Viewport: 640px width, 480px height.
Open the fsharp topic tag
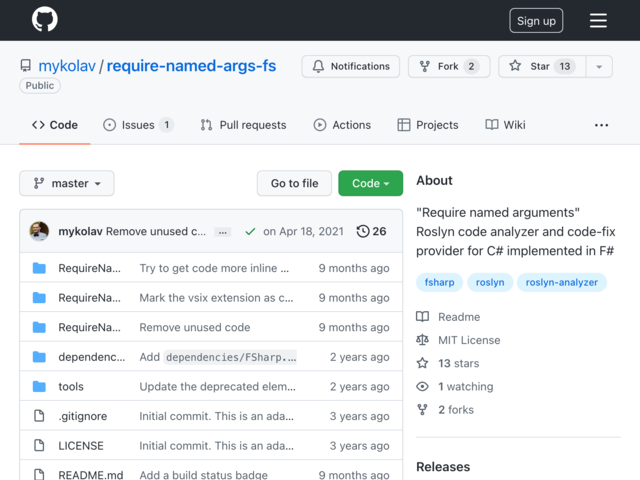click(x=440, y=282)
